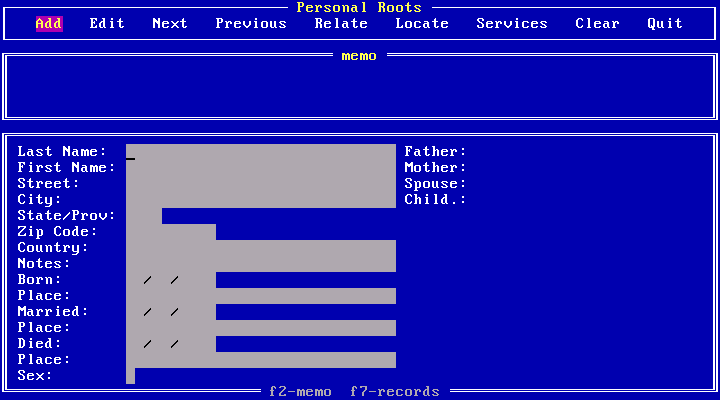This screenshot has width=720, height=400.
Task: Place cursor in the Street field
Action: coord(261,184)
